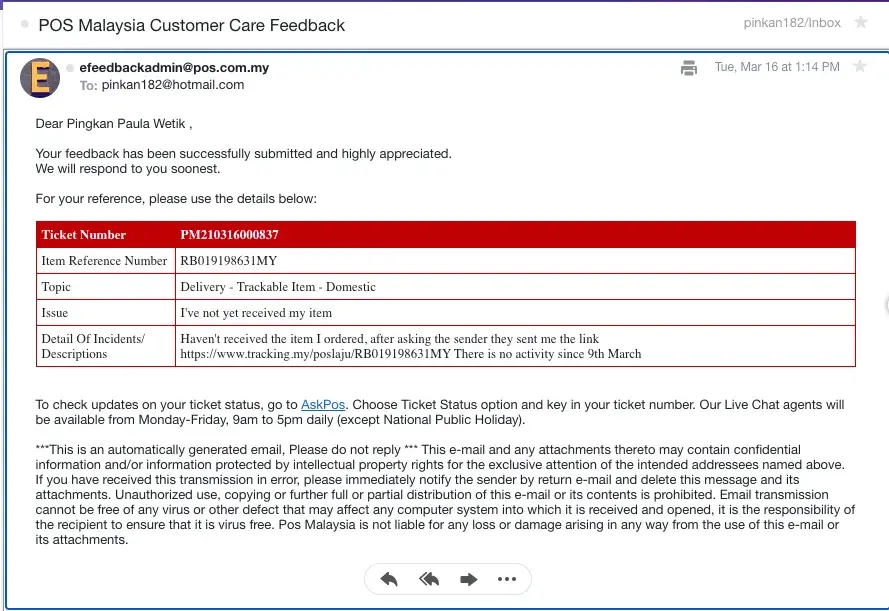Viewport: 889px width, 611px height.
Task: Star the conversation next to pinkan182/Inbox
Action: coord(860,23)
